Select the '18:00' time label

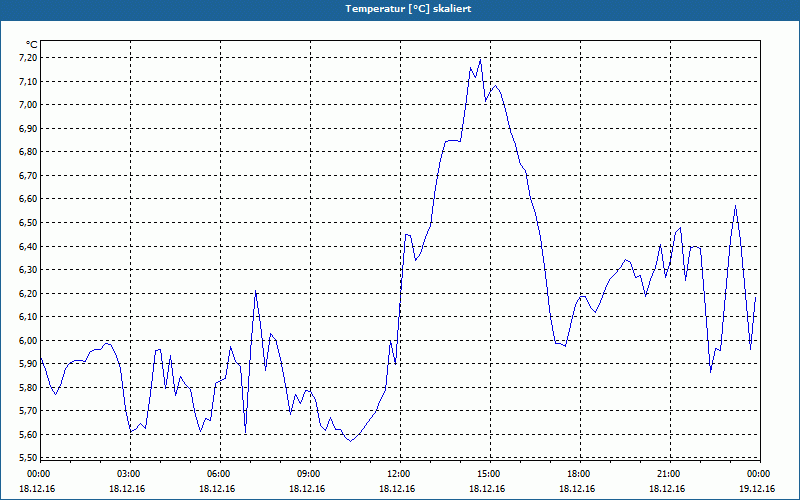click(x=579, y=474)
